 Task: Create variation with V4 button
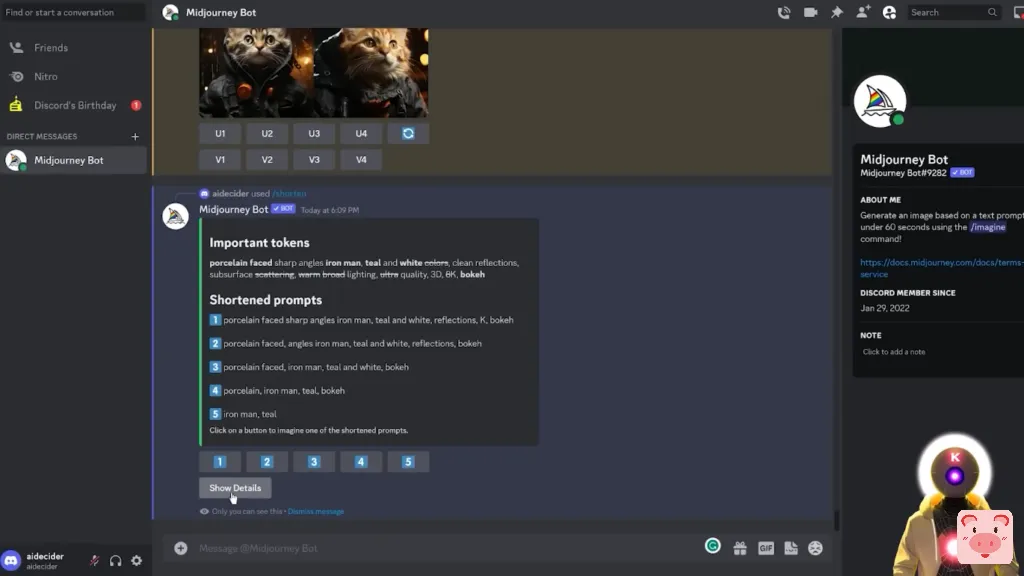pyautogui.click(x=361, y=159)
